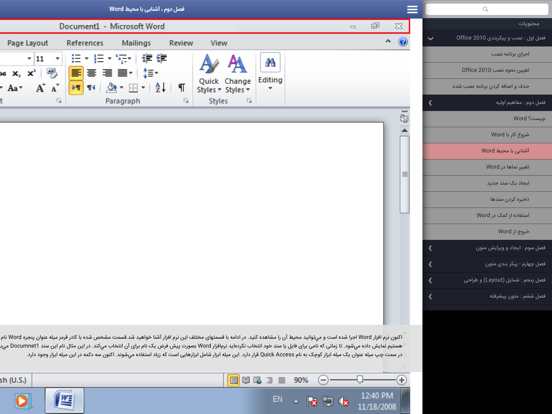Image resolution: width=552 pixels, height=414 pixels.
Task: Click the Find binoculars Editing icon
Action: pyautogui.click(x=270, y=63)
